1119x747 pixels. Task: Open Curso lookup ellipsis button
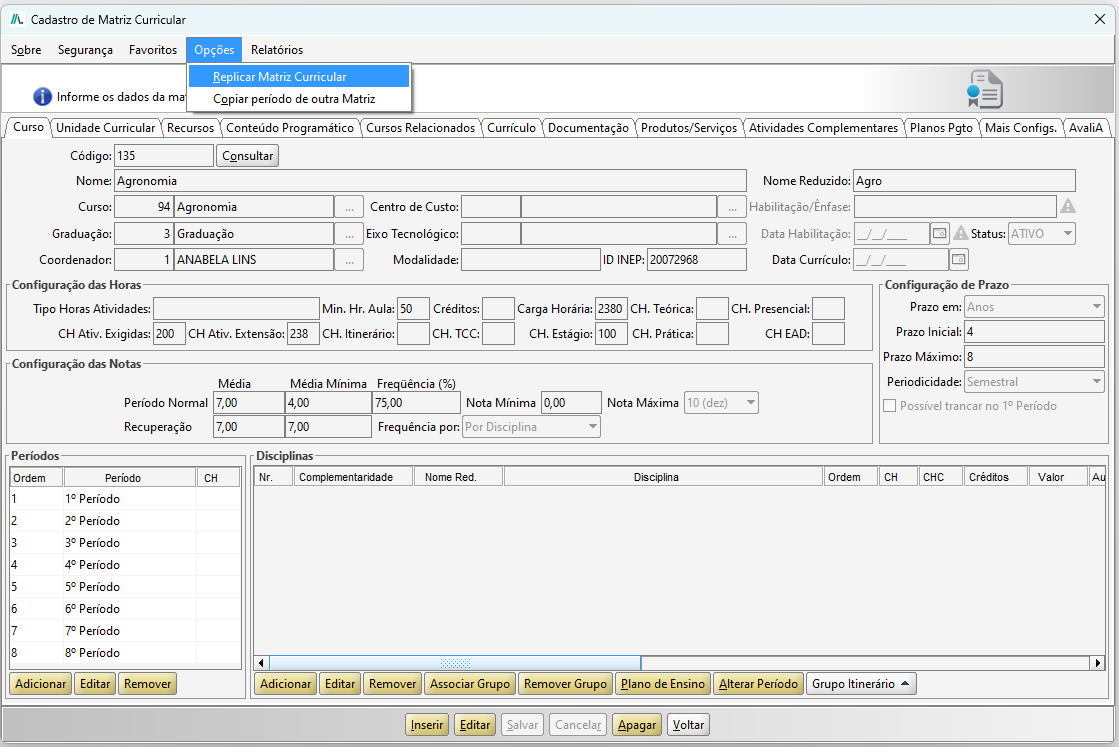[349, 207]
